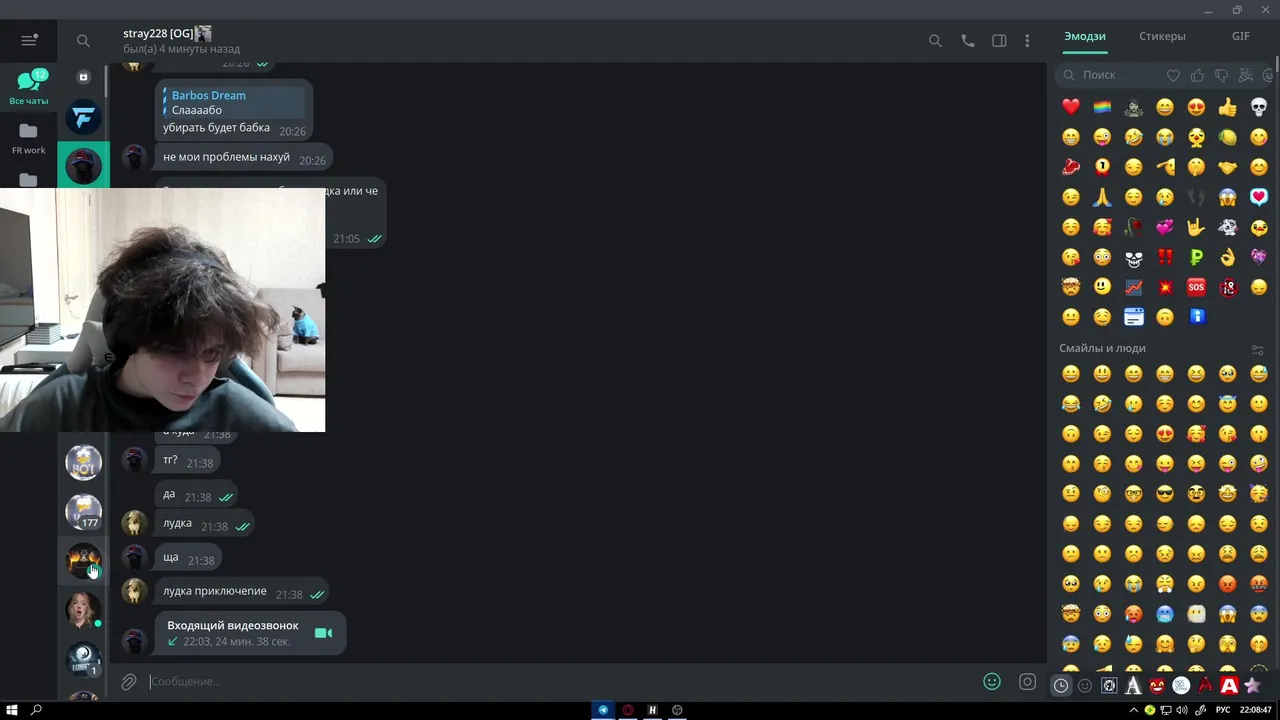This screenshot has width=1280, height=720.
Task: Open stray228 [OG] profile from header name
Action: pos(158,33)
